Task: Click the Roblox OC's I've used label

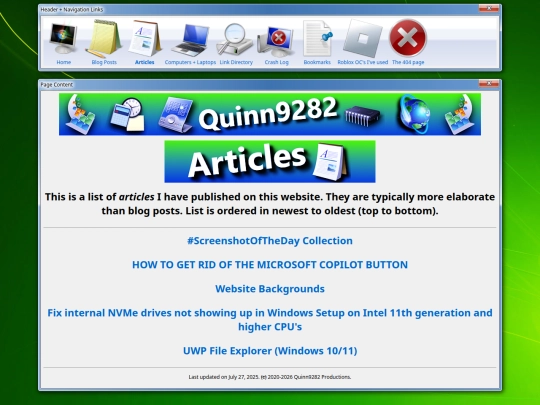Action: [363, 62]
